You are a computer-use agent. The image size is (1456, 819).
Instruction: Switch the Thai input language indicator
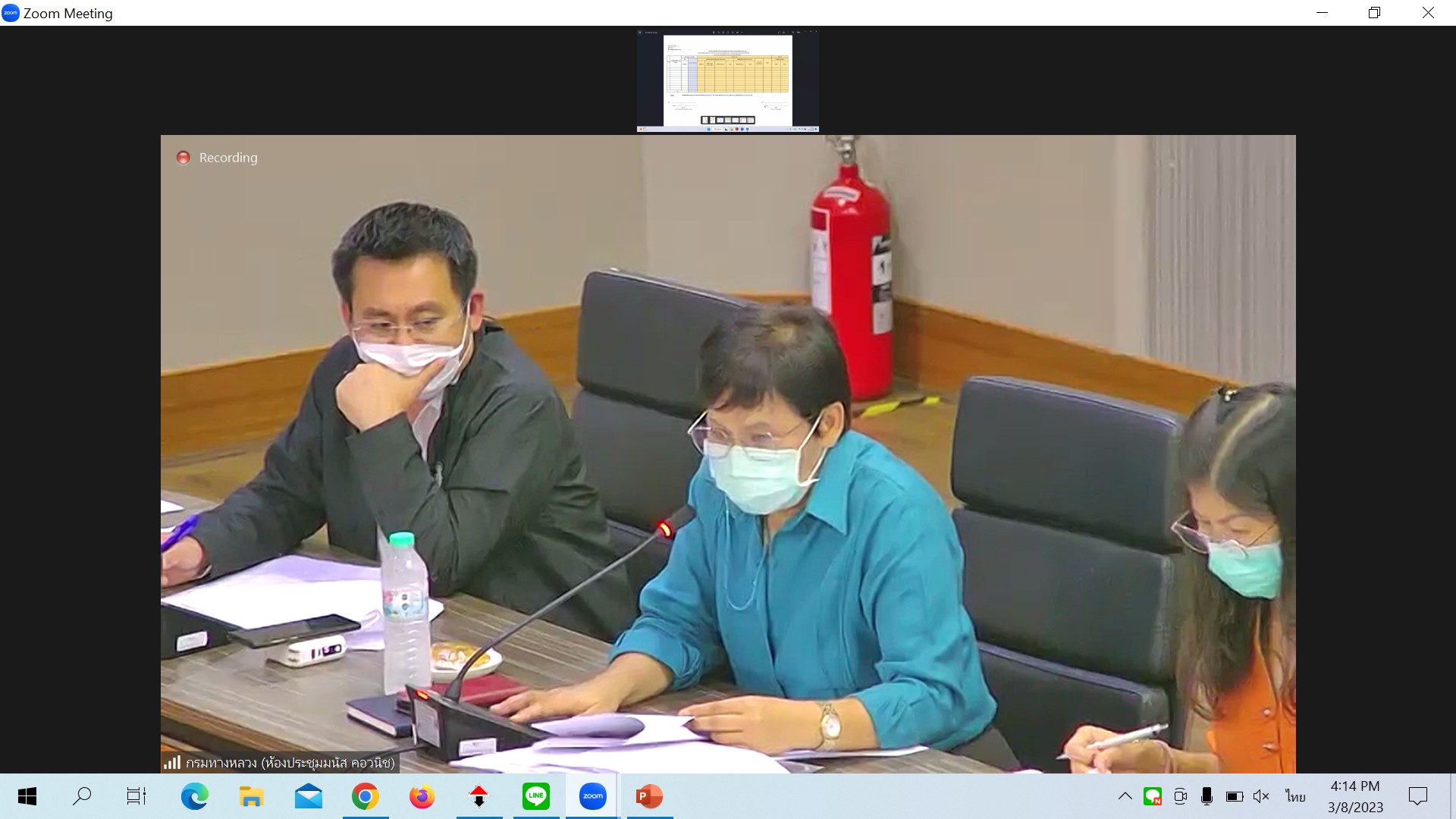pos(1295,796)
